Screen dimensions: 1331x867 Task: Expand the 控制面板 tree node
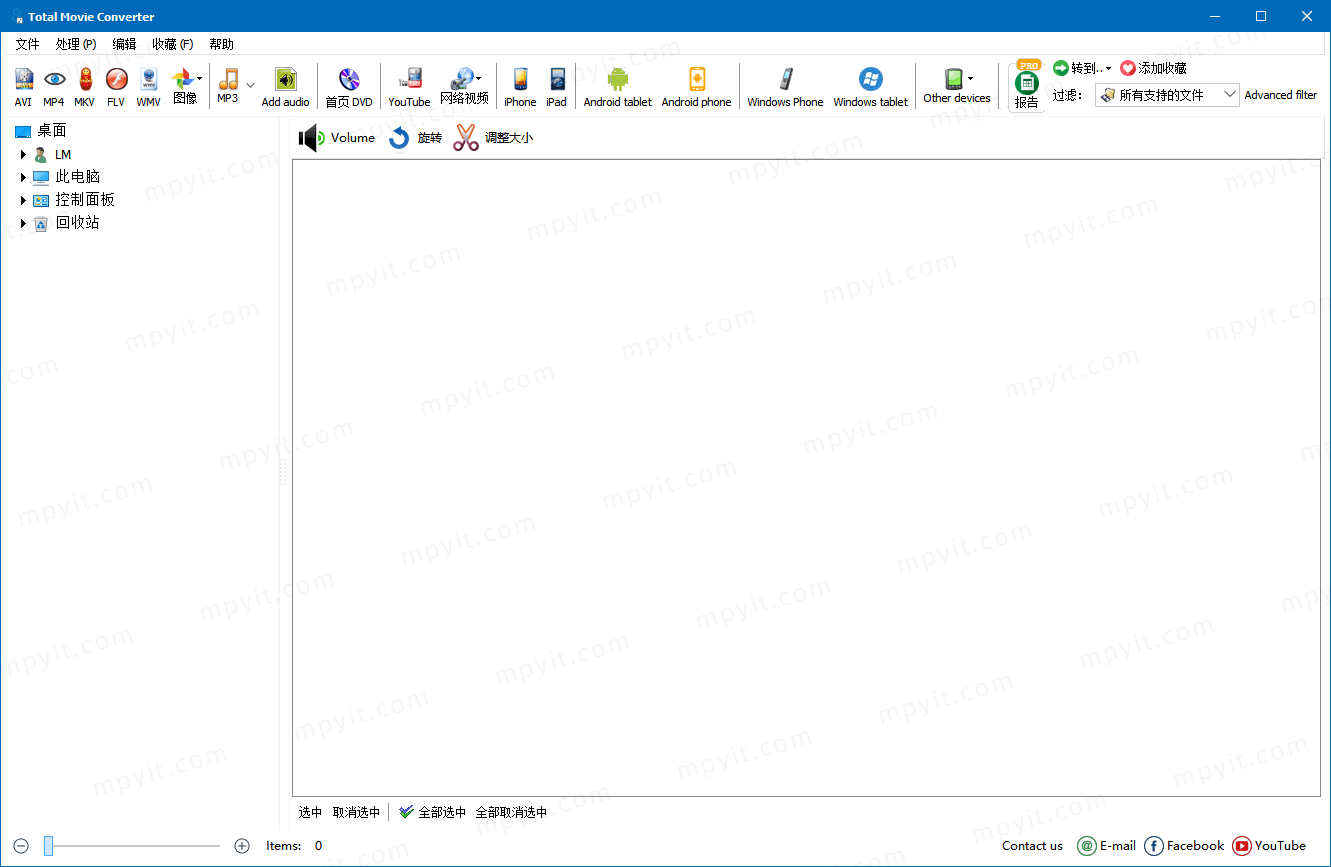(x=24, y=200)
